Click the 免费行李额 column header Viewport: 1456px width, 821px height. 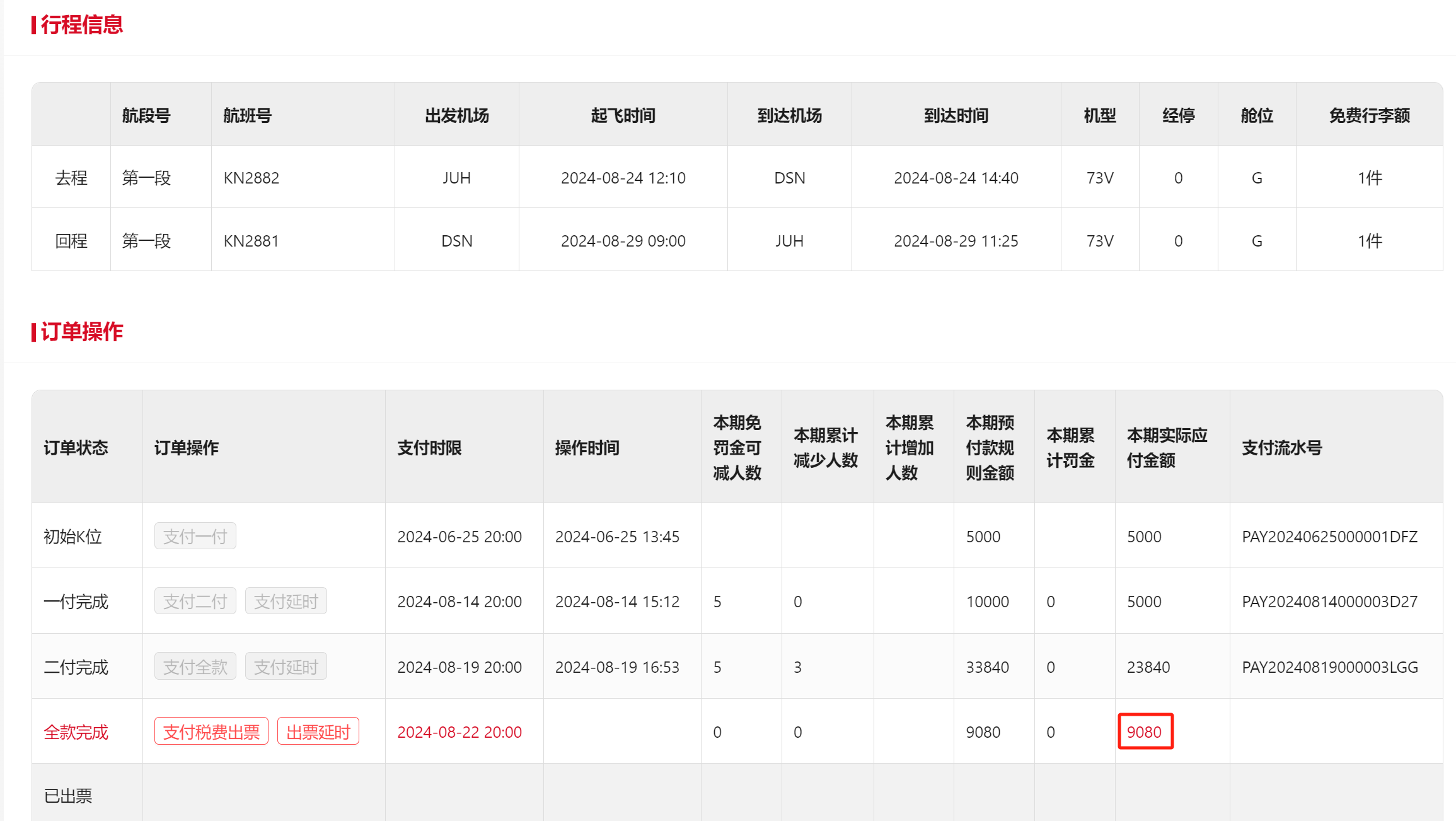click(x=1369, y=115)
